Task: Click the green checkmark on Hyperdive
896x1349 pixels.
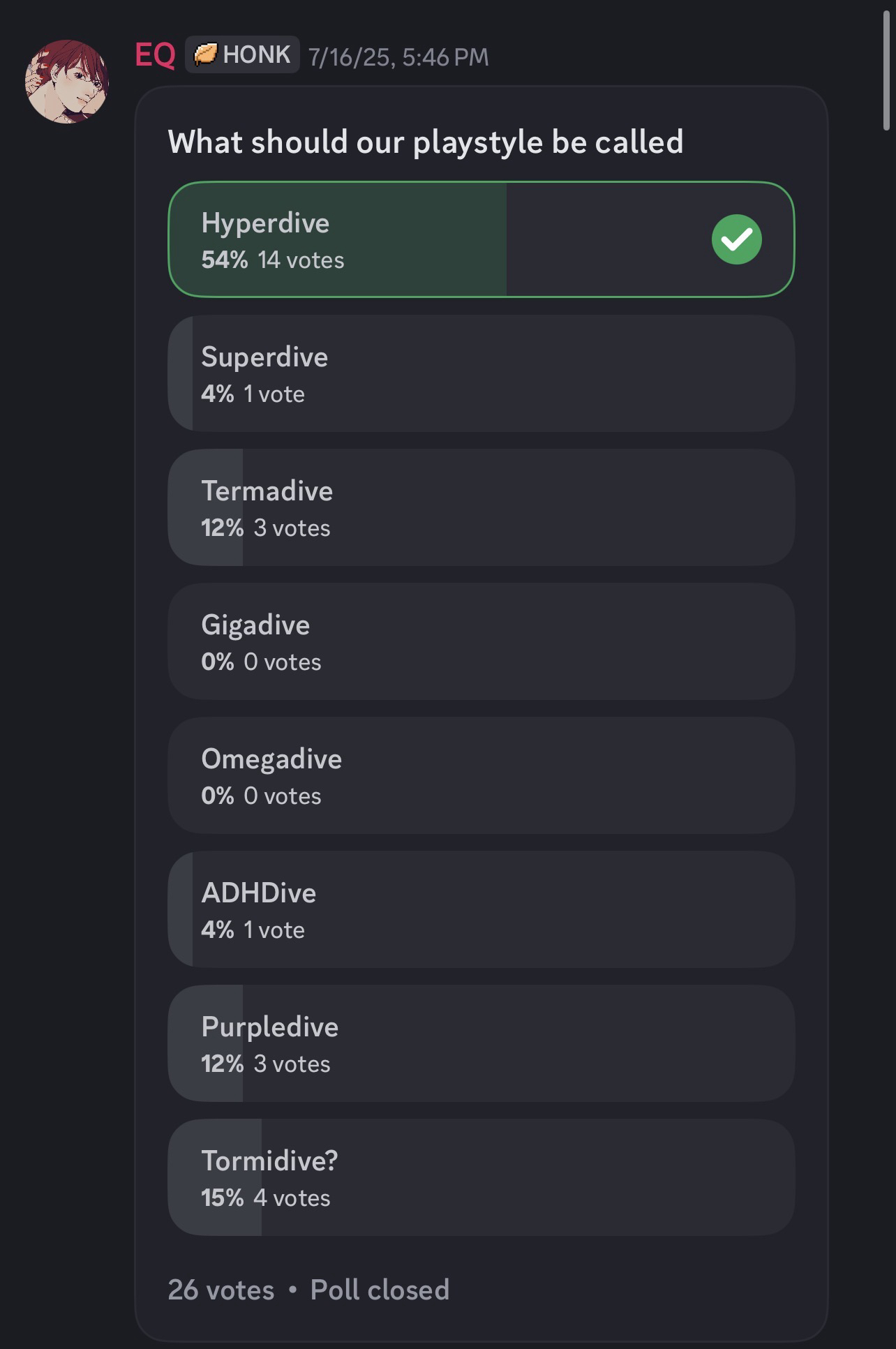Action: [x=736, y=239]
